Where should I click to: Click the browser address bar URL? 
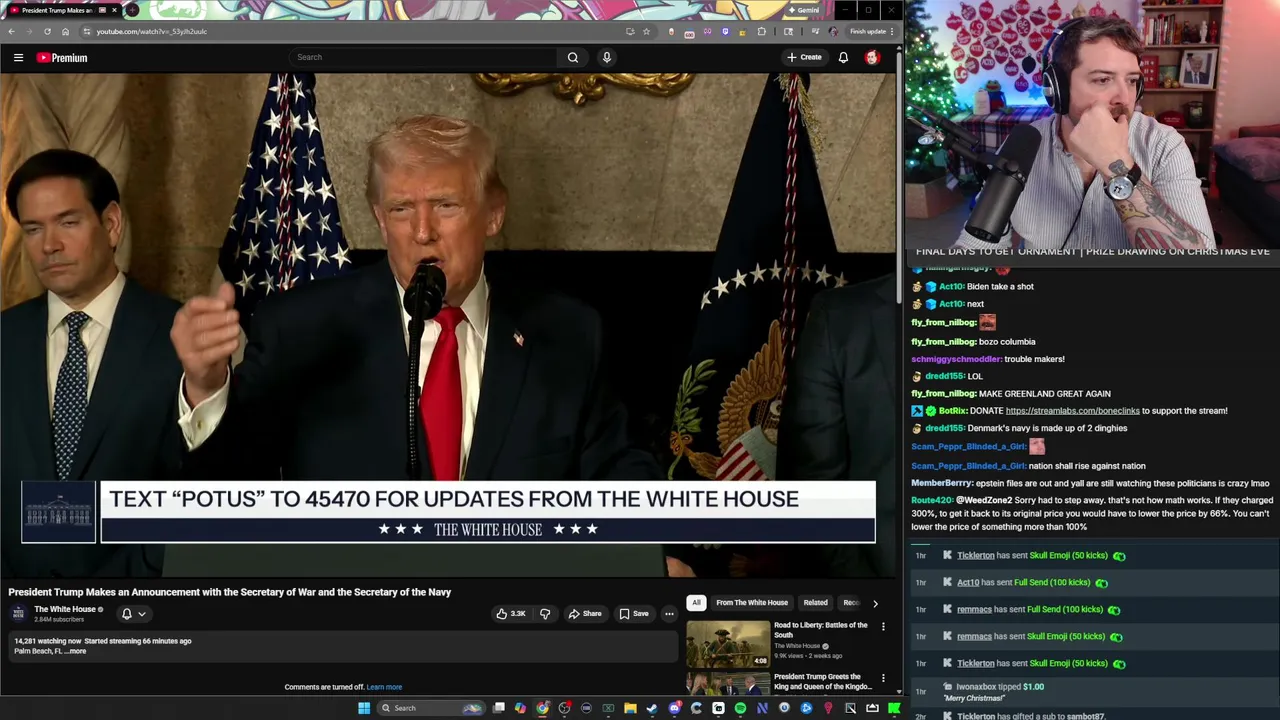(x=151, y=31)
